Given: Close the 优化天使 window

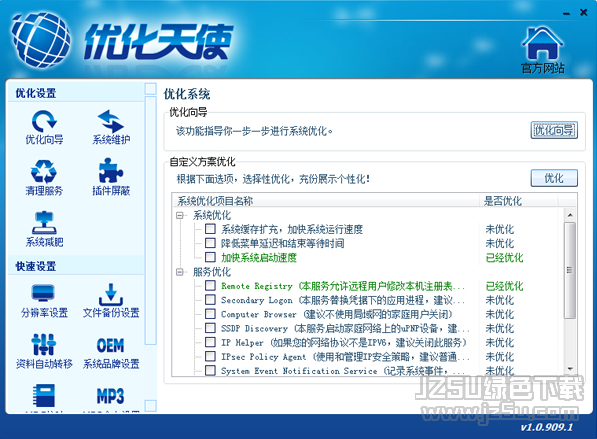Looking at the screenshot, I should 583,13.
